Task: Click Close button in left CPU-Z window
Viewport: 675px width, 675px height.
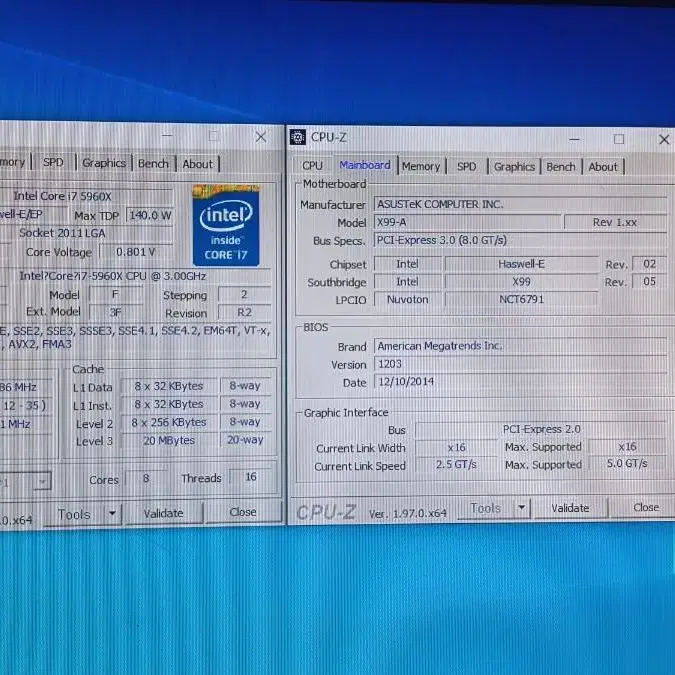Action: (243, 512)
